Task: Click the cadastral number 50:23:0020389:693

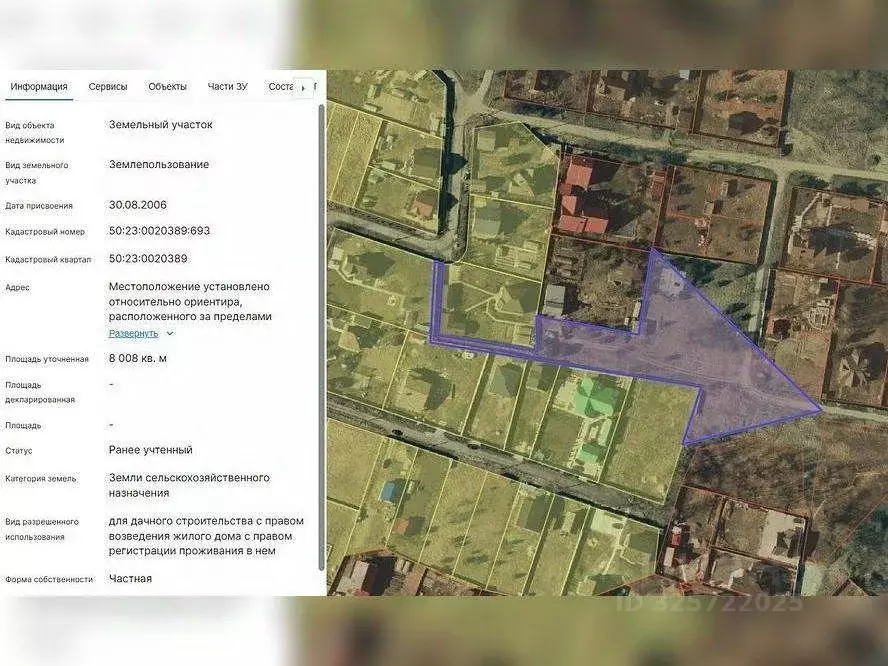Action: [x=159, y=231]
